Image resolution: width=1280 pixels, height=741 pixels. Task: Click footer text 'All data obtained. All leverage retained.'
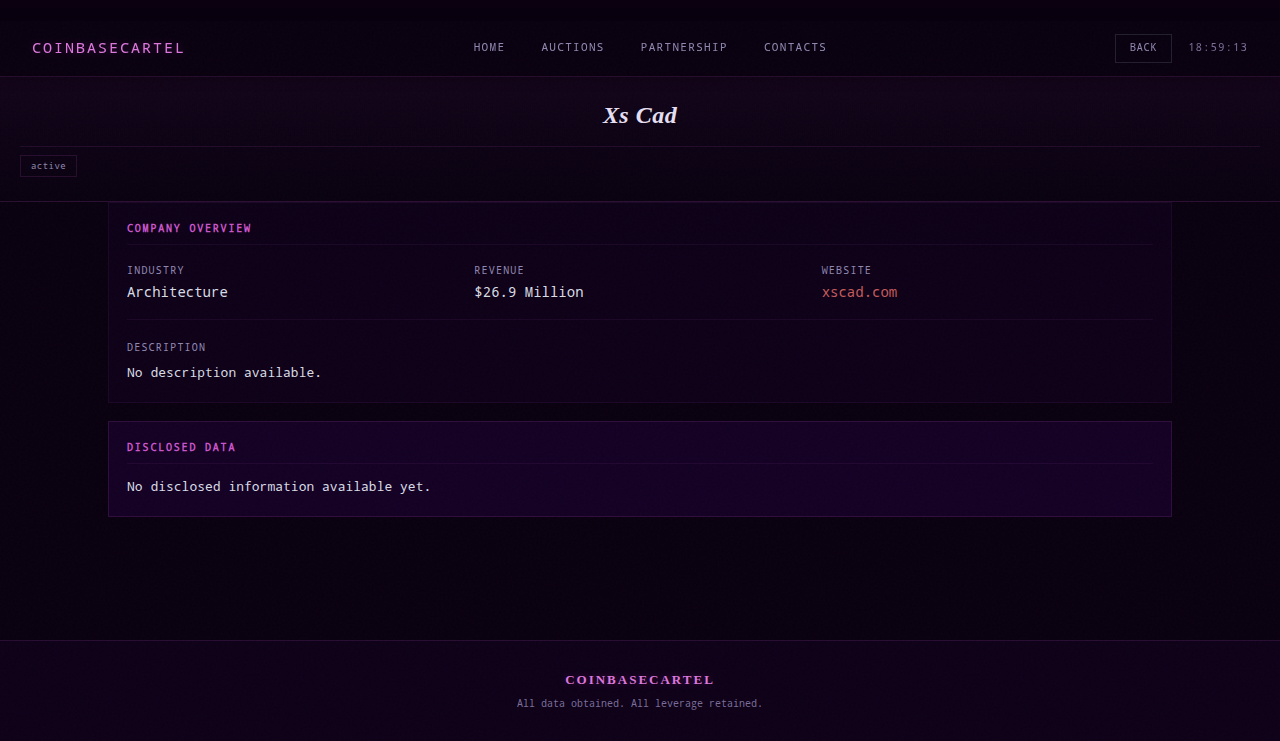pyautogui.click(x=640, y=704)
